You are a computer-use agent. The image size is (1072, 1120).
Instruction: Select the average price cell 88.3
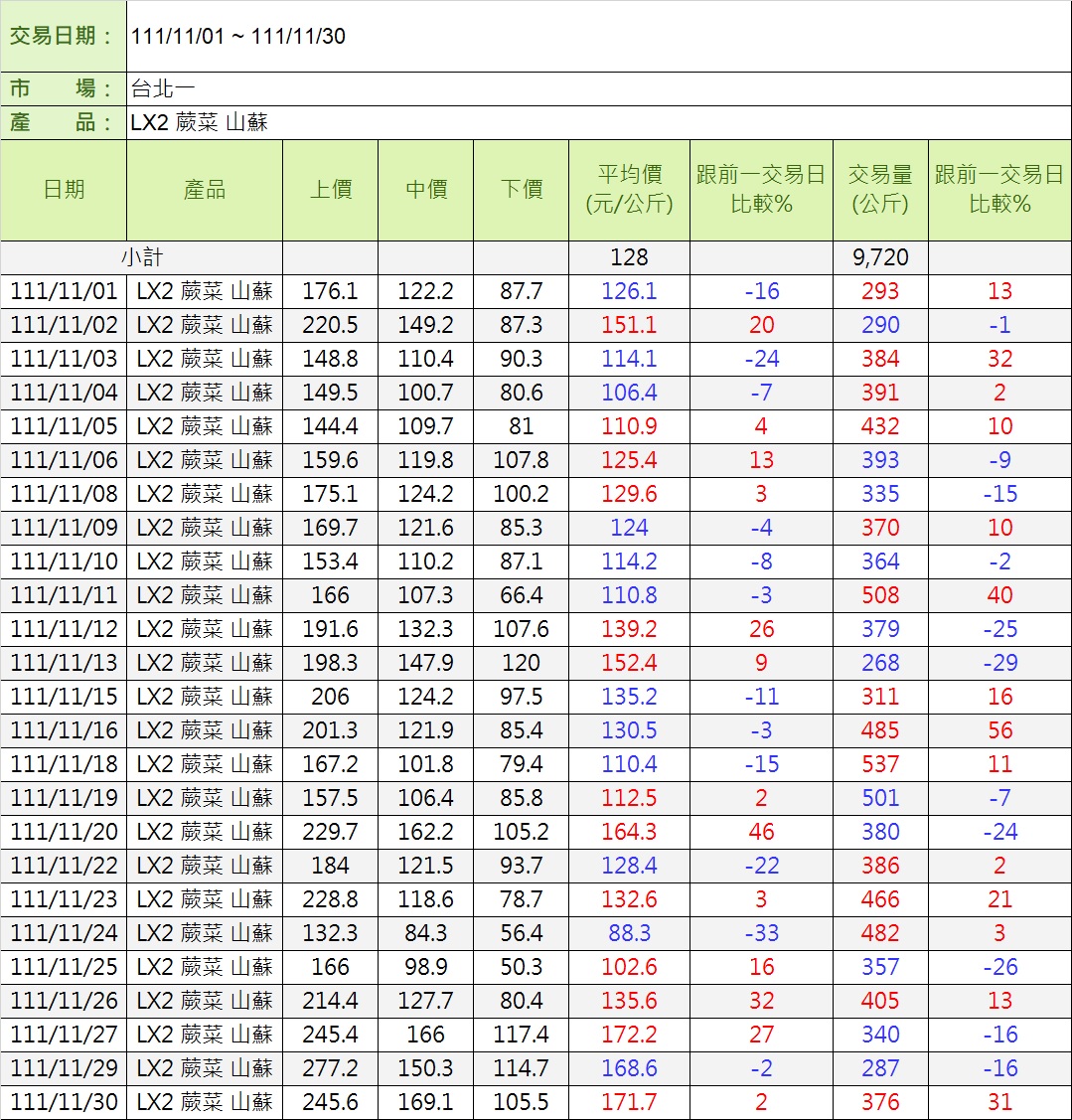pyautogui.click(x=629, y=933)
